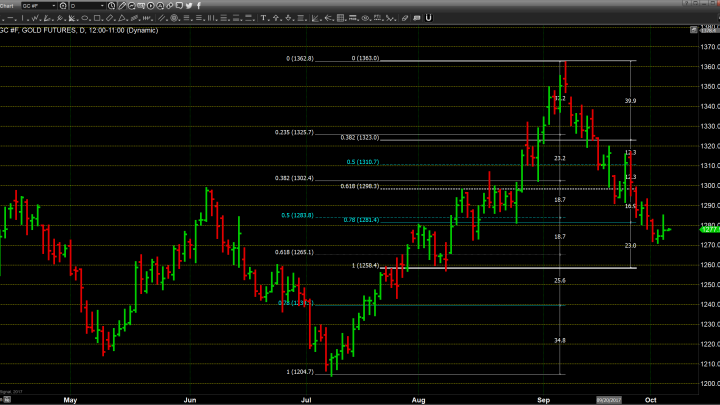The height and width of the screenshot is (405, 720).
Task: Select the grid table tool icon
Action: [x=340, y=18]
